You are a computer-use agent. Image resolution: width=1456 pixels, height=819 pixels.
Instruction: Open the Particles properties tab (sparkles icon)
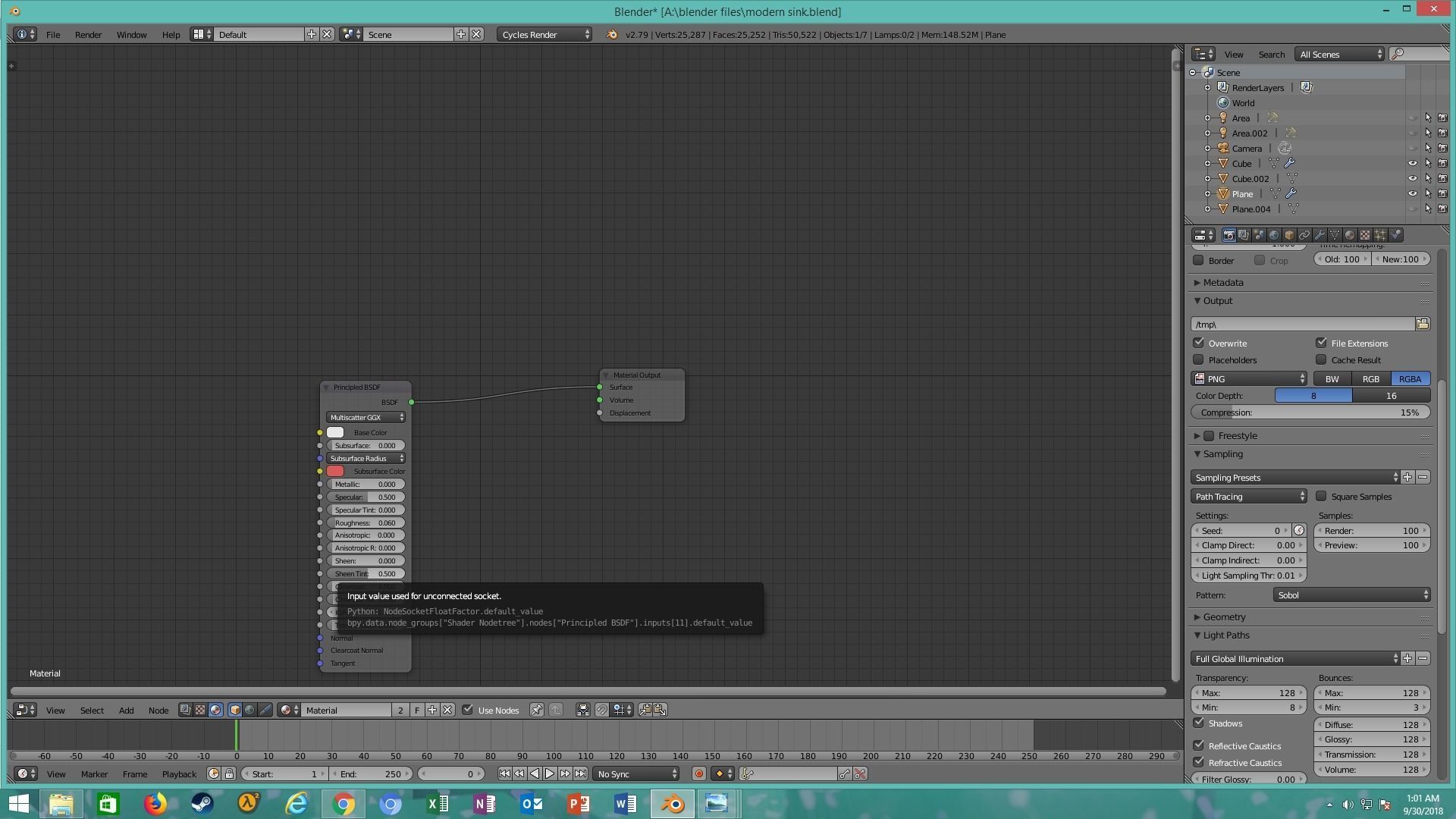click(x=1380, y=235)
